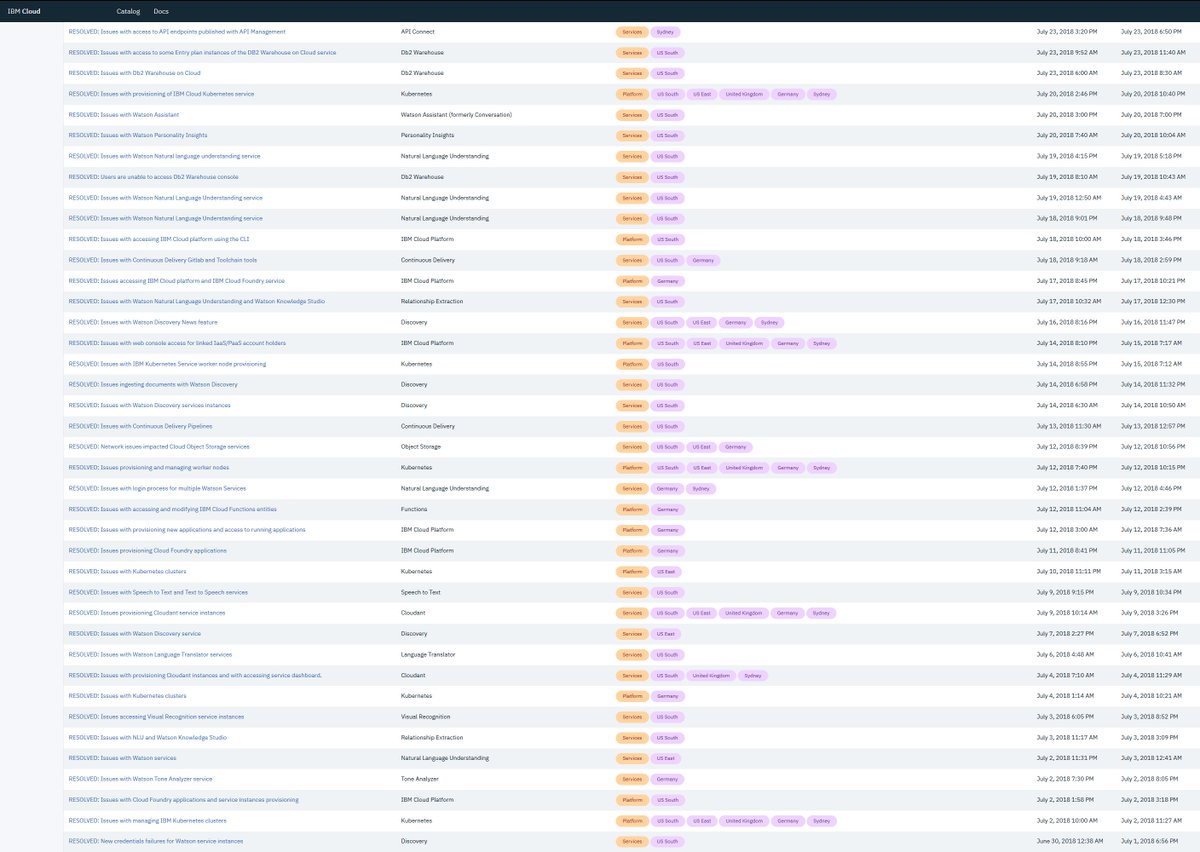The image size is (1200, 852).
Task: Click the Platform tag in the Functions row
Action: (x=632, y=509)
